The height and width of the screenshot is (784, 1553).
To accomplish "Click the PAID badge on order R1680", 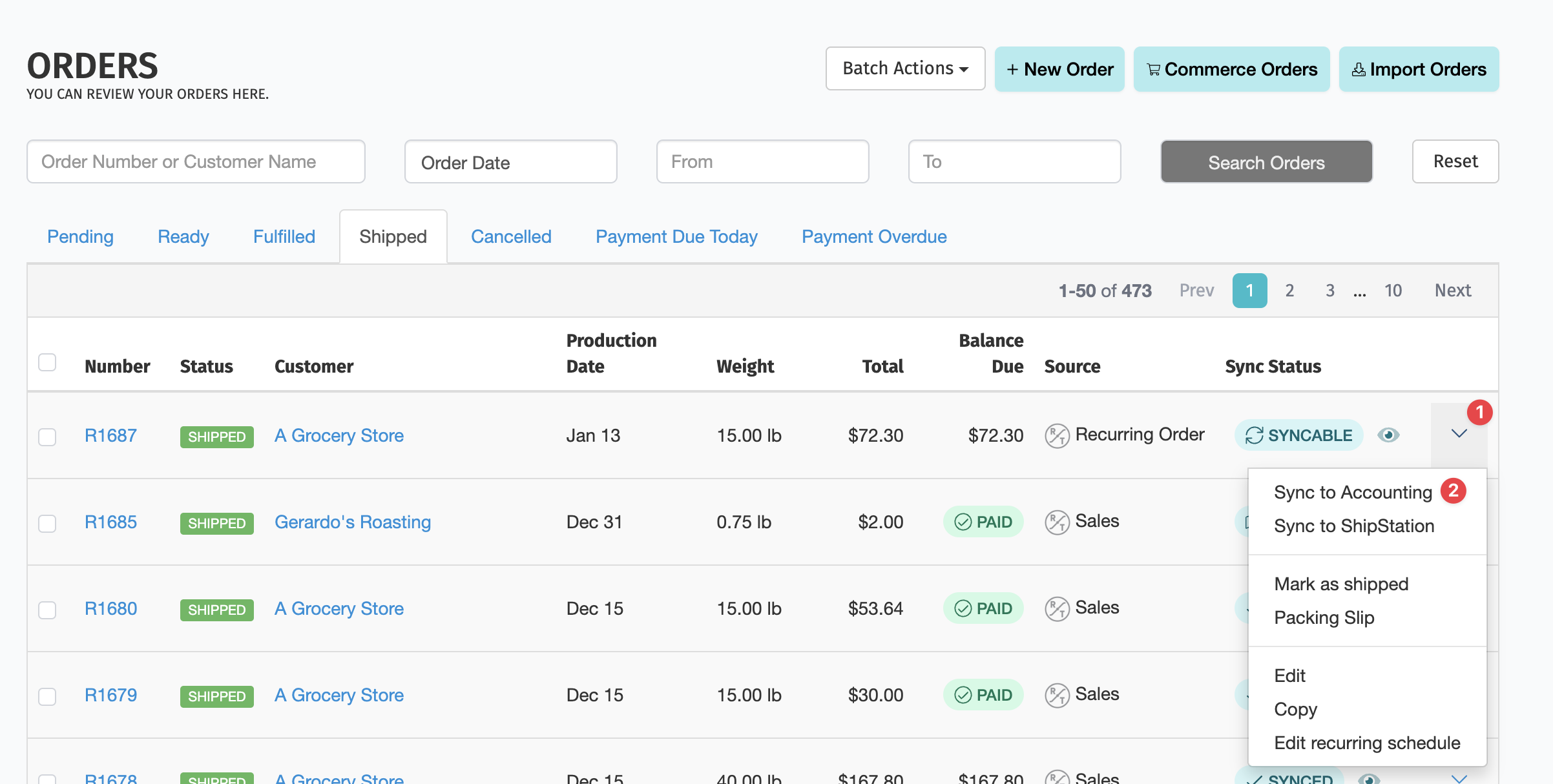I will pos(983,608).
